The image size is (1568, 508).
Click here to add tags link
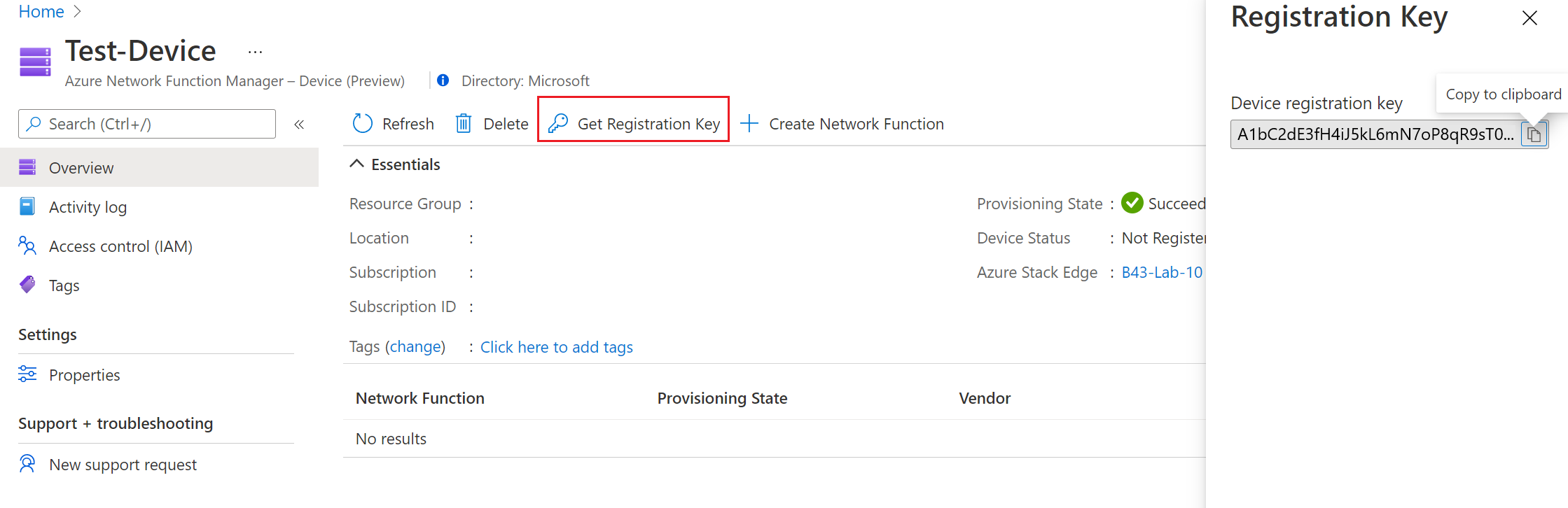pyautogui.click(x=556, y=347)
